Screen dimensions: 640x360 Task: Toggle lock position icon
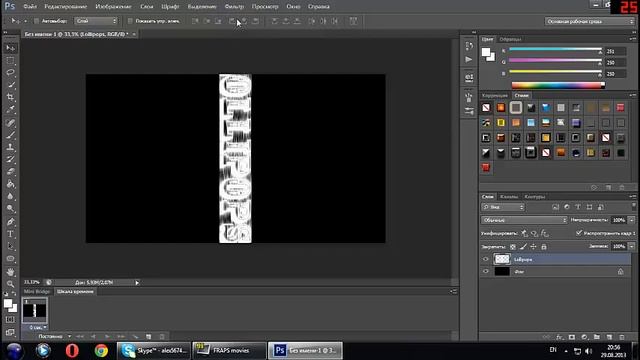(x=533, y=247)
